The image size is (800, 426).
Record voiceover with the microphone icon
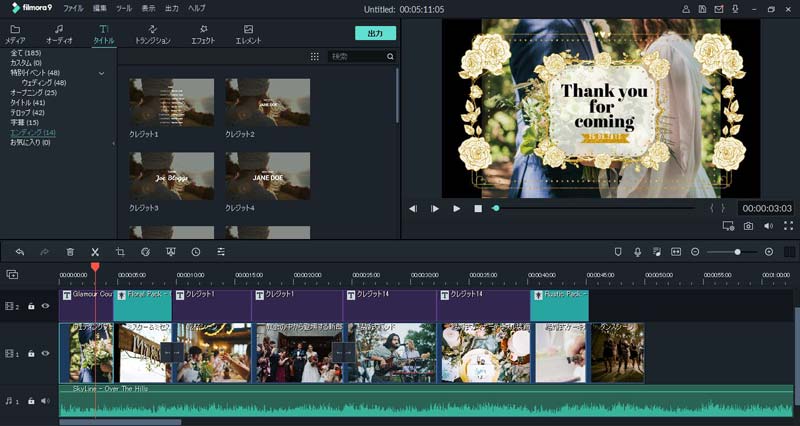pyautogui.click(x=637, y=252)
